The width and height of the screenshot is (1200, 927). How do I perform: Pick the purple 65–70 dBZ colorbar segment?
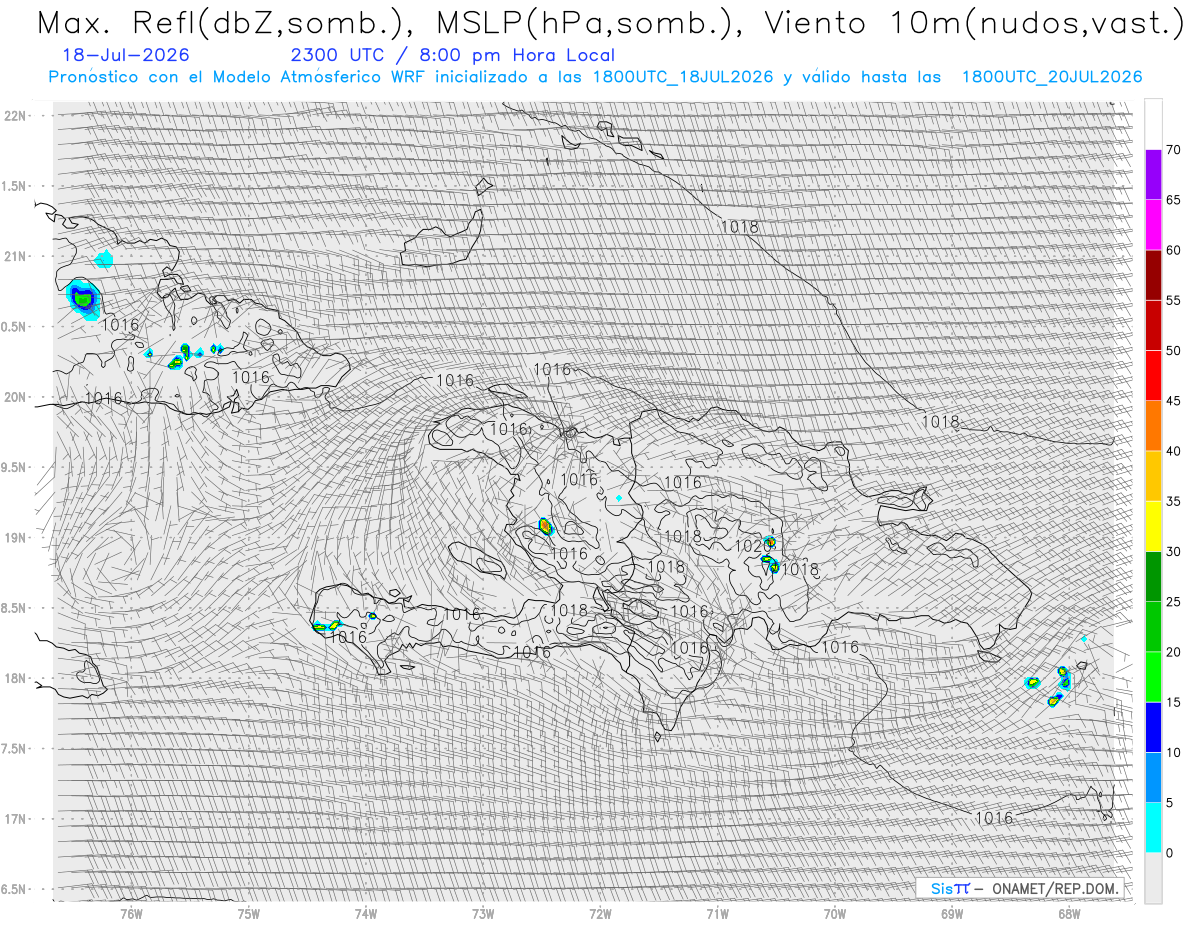(1153, 175)
